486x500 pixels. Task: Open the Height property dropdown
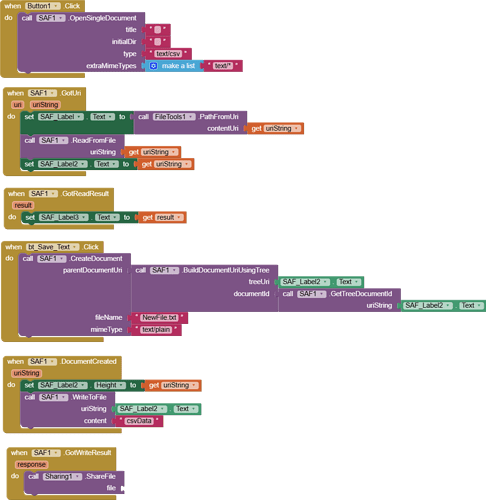point(110,385)
